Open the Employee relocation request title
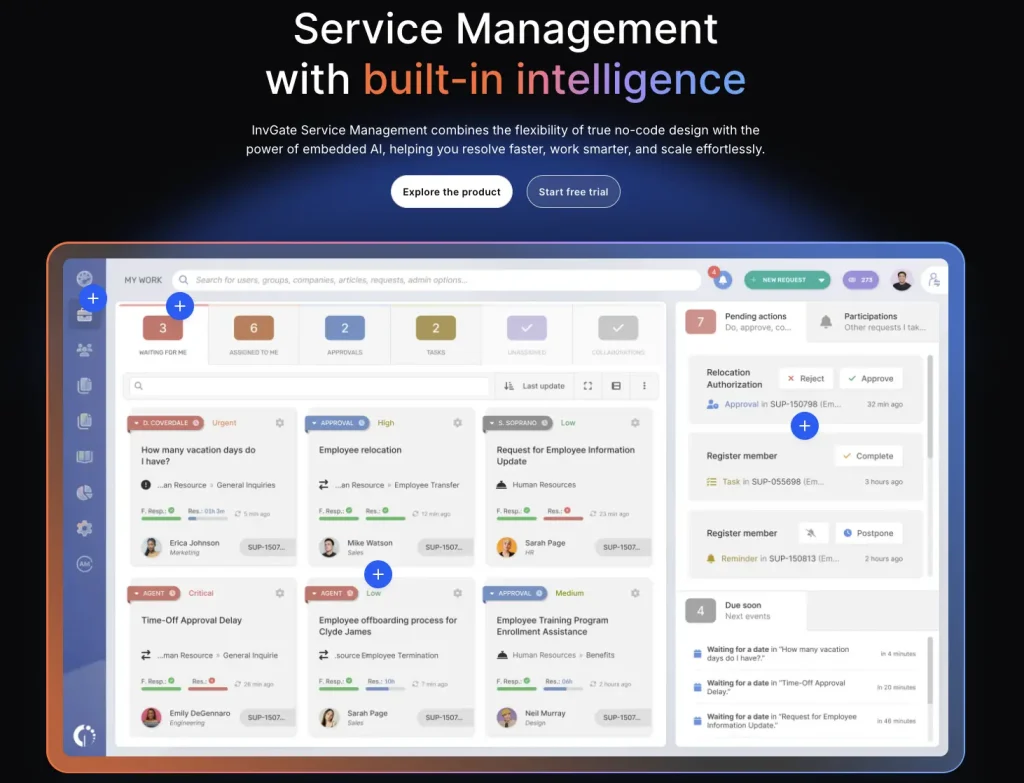Screen dimensions: 1024x783 point(360,450)
